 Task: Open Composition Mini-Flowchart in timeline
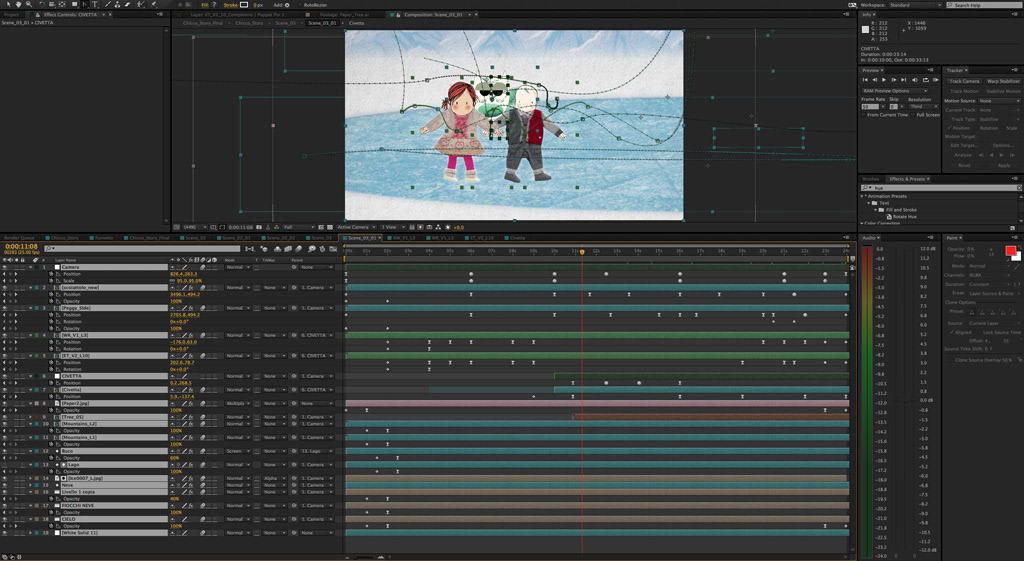pos(249,249)
